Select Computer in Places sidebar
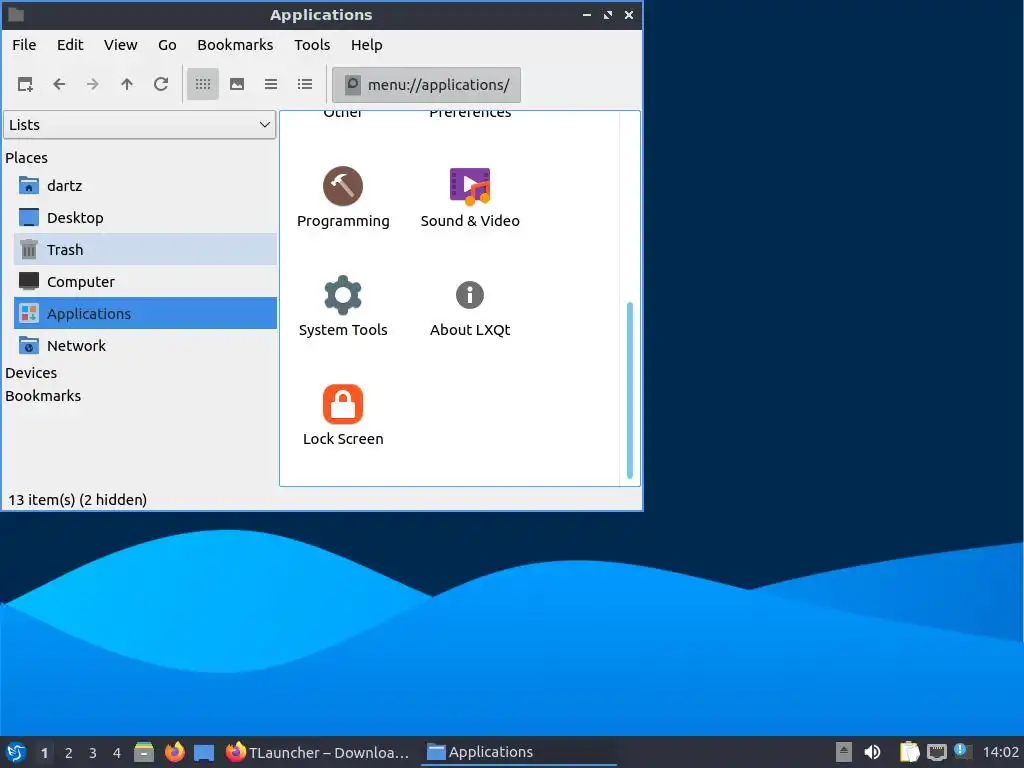This screenshot has height=768, width=1024. pos(145,281)
